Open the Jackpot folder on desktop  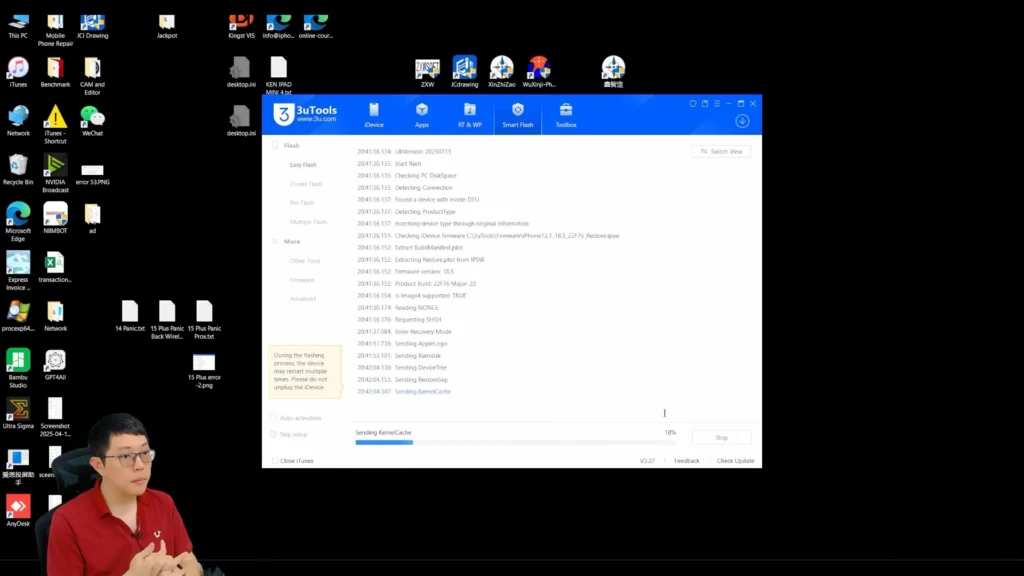click(167, 27)
